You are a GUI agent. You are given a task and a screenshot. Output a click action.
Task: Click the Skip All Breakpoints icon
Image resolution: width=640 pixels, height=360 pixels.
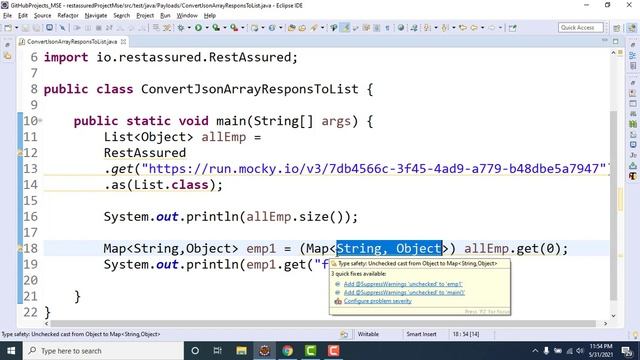click(x=62, y=28)
